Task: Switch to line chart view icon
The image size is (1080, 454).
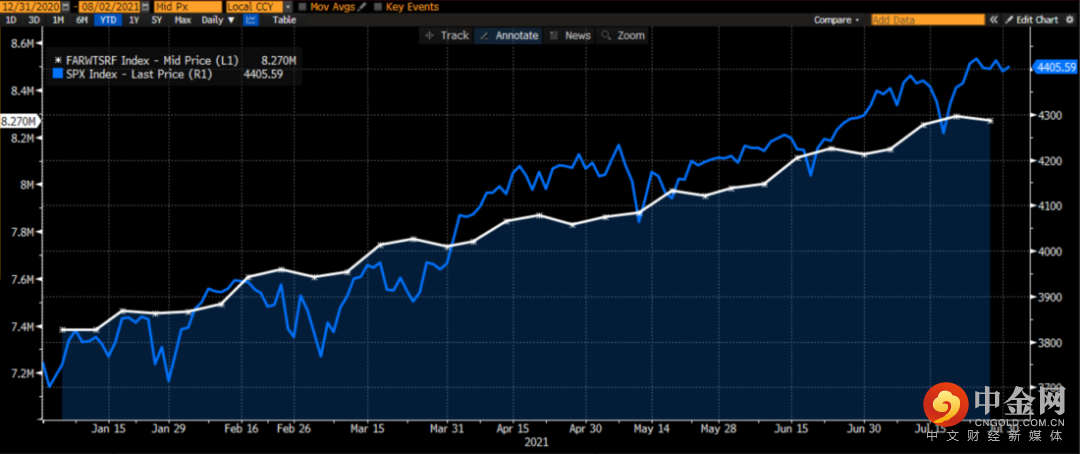Action: [x=251, y=20]
